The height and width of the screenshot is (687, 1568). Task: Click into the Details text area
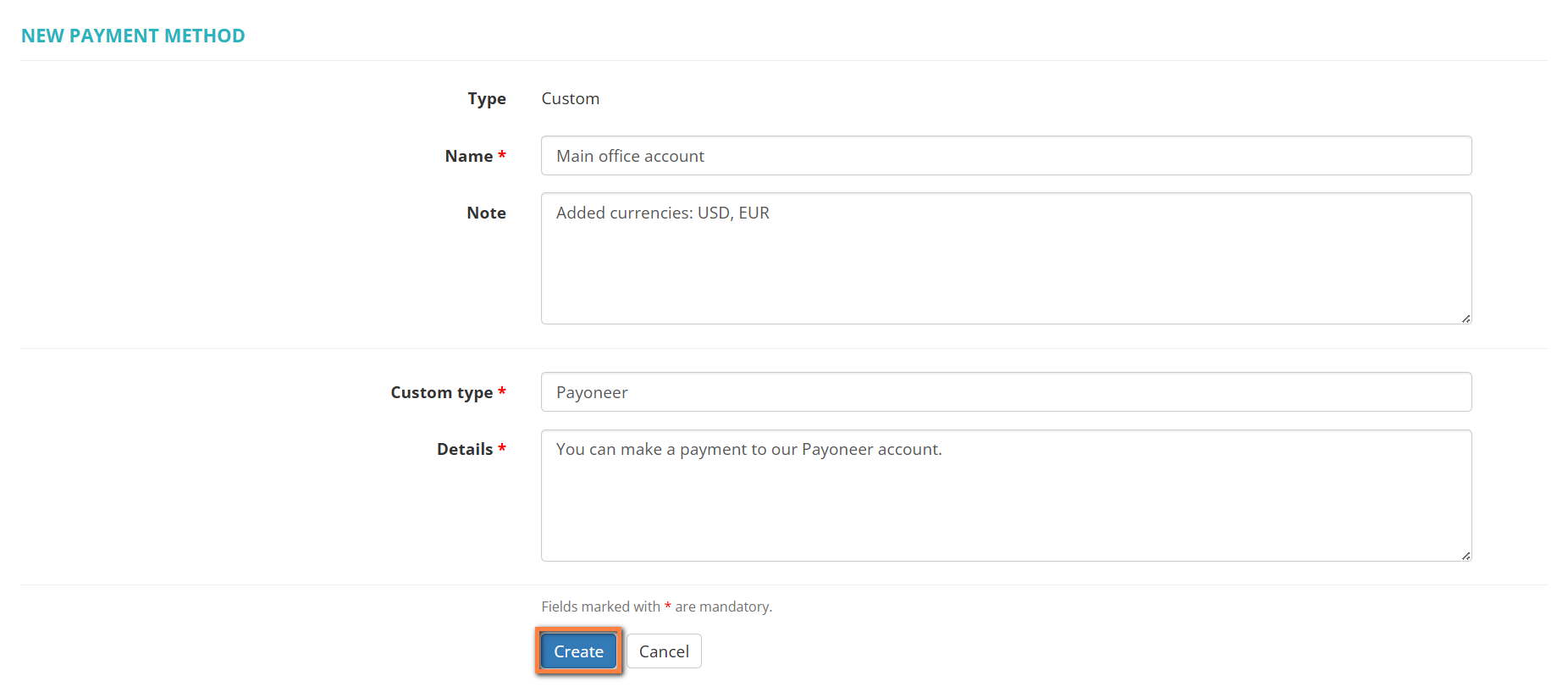(1006, 496)
